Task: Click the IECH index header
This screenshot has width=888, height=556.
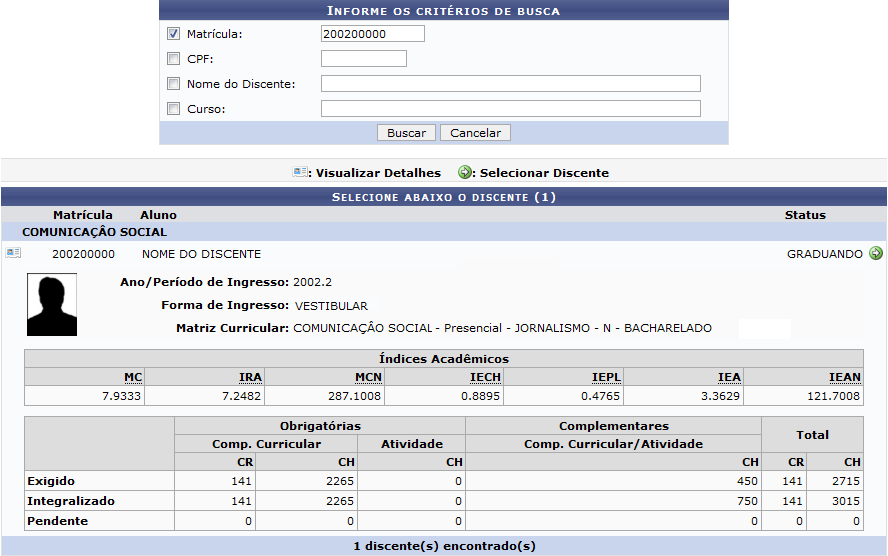Action: pyautogui.click(x=485, y=377)
